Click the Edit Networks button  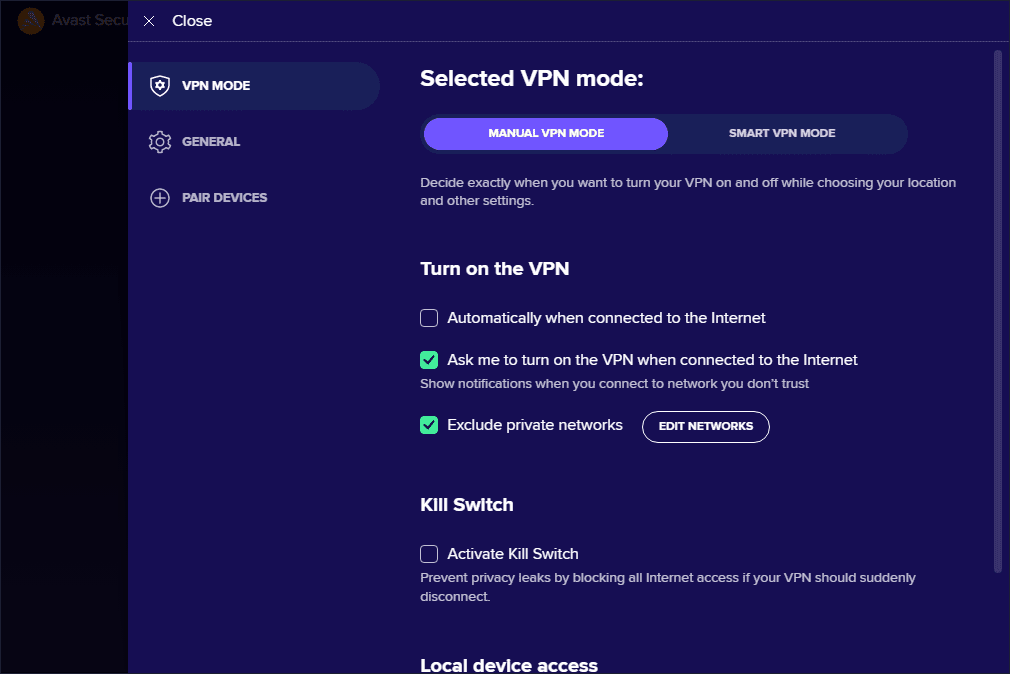pyautogui.click(x=705, y=426)
